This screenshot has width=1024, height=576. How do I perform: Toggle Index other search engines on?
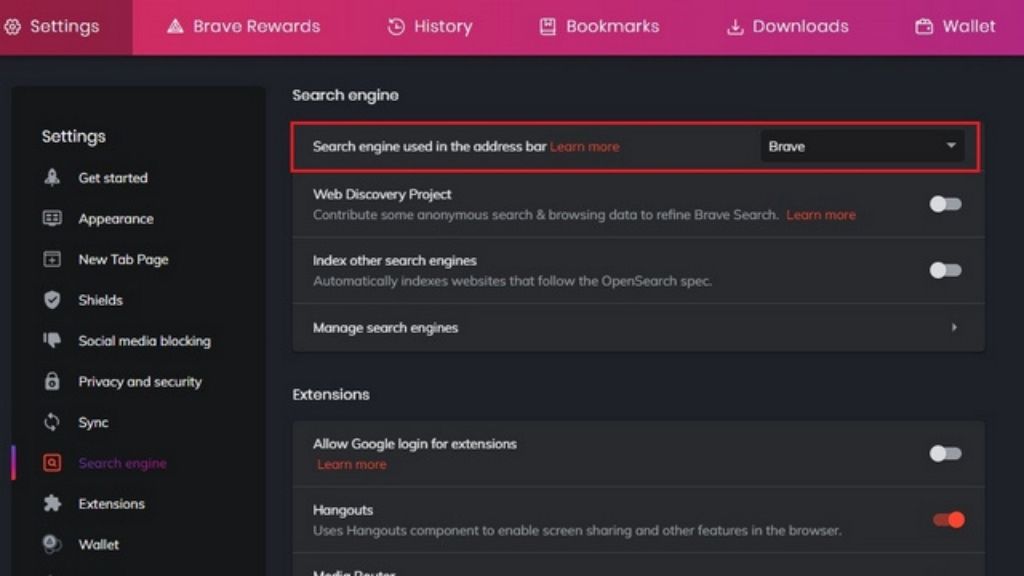[945, 270]
